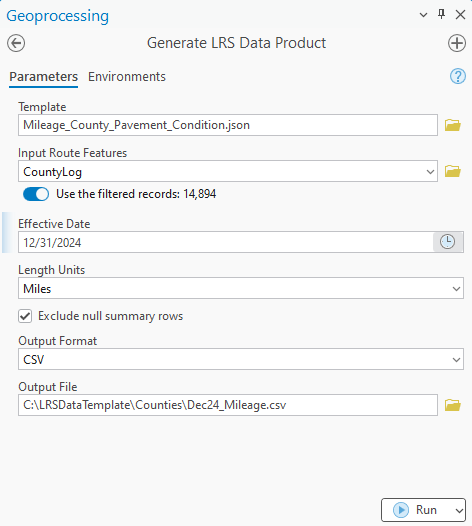This screenshot has width=472, height=526.
Task: Open tool help question mark icon
Action: [458, 76]
